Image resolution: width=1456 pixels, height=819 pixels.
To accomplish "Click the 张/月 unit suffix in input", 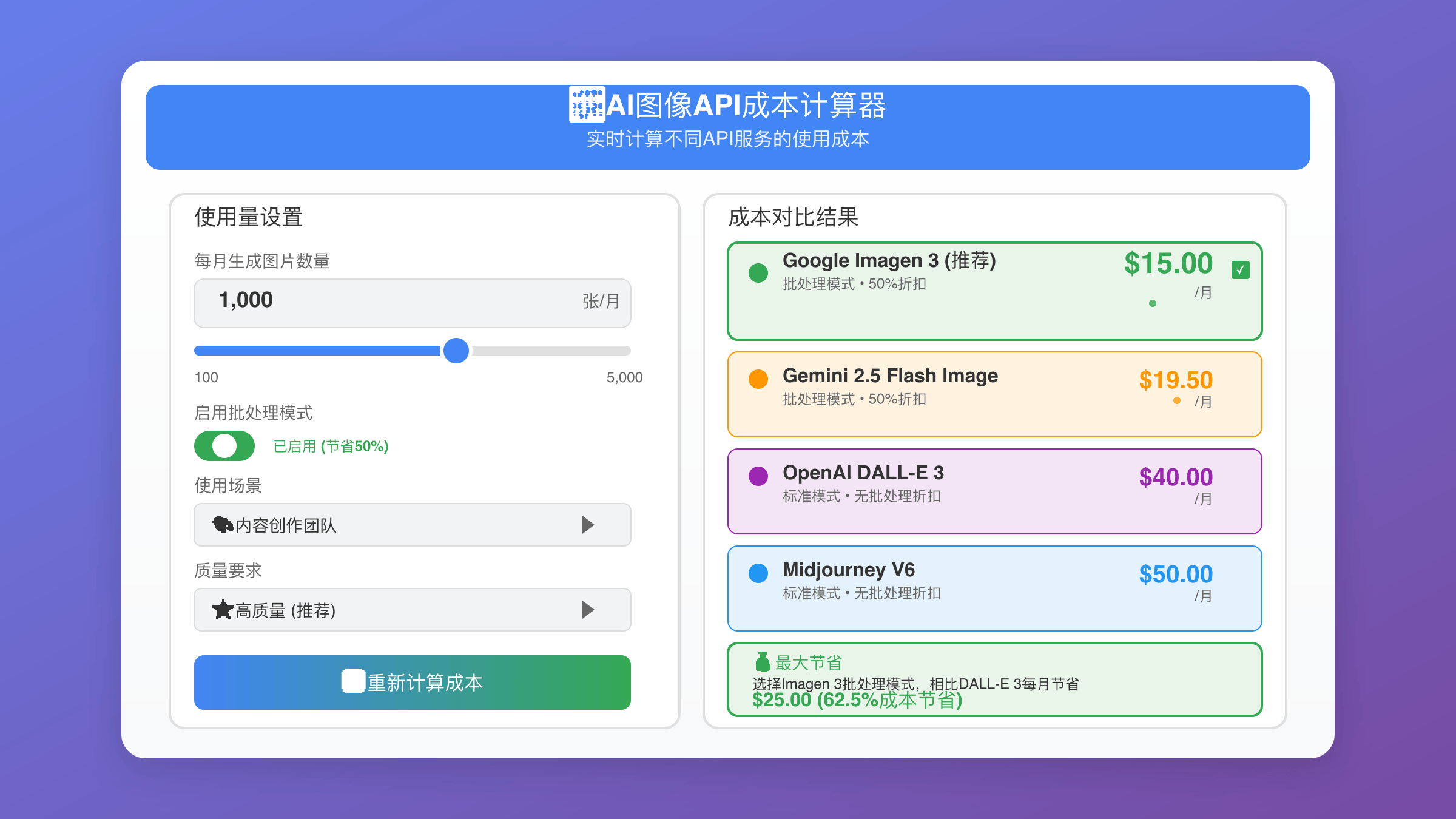I will point(601,301).
